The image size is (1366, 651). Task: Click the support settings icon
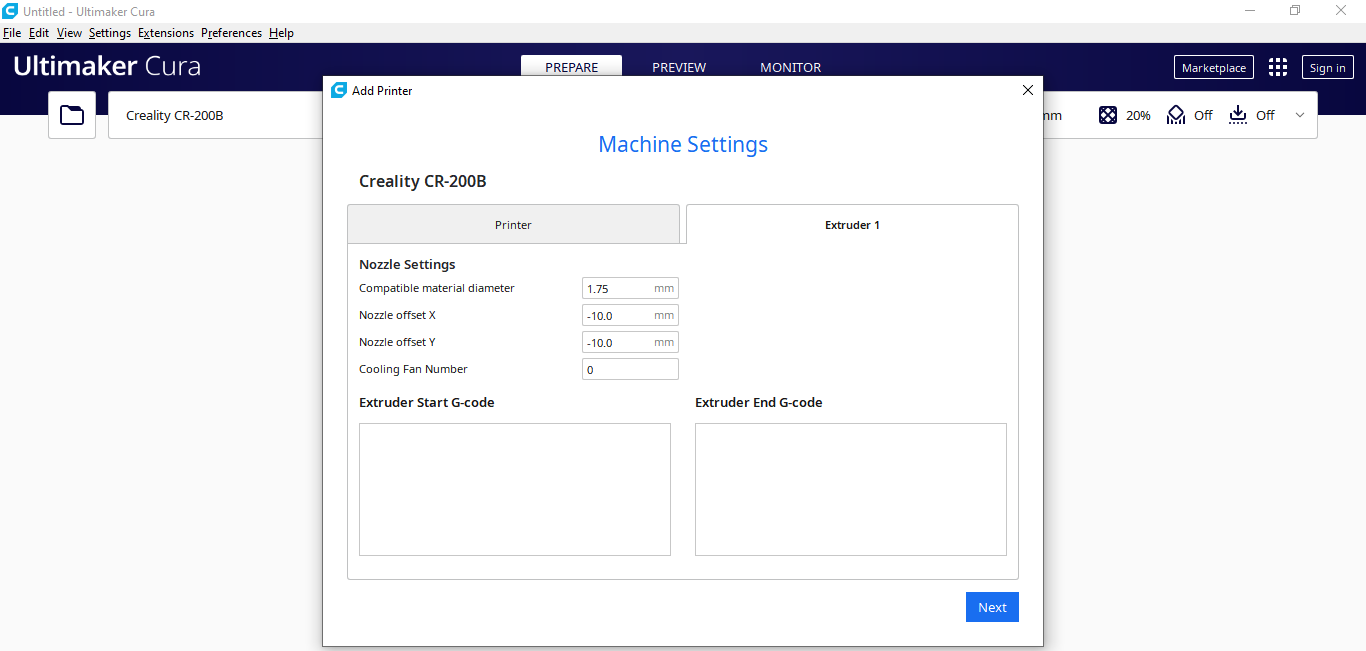[x=1176, y=115]
